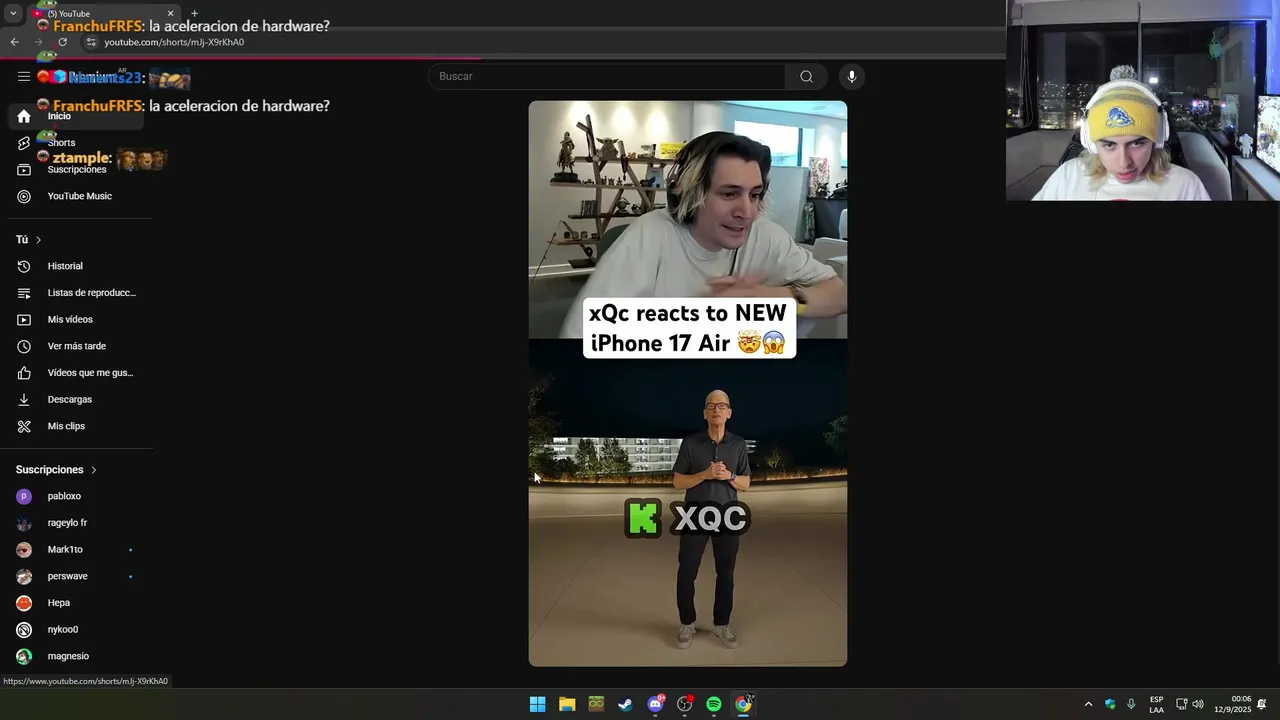Open YouTube Music in the sidebar
This screenshot has width=1280, height=720.
[x=76, y=196]
